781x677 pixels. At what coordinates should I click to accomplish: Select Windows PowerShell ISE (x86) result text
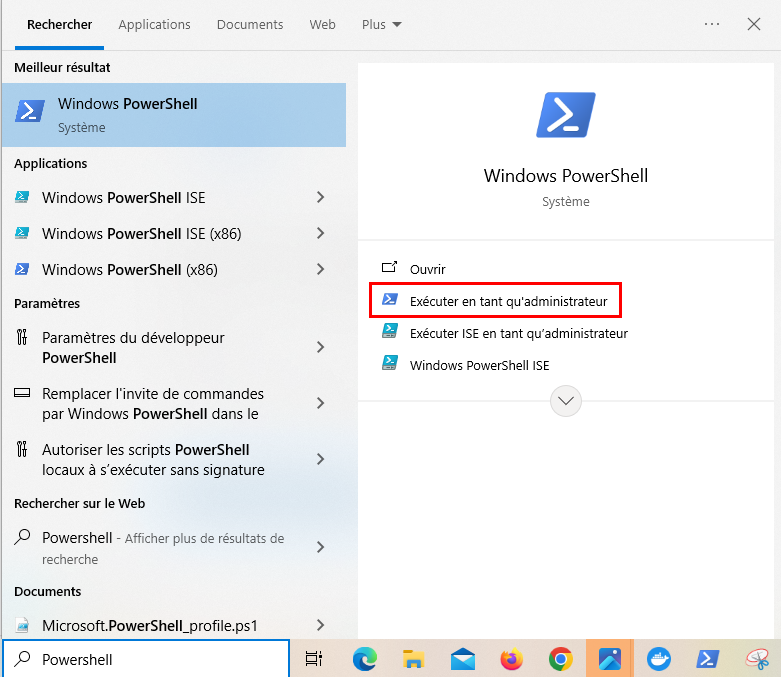141,234
